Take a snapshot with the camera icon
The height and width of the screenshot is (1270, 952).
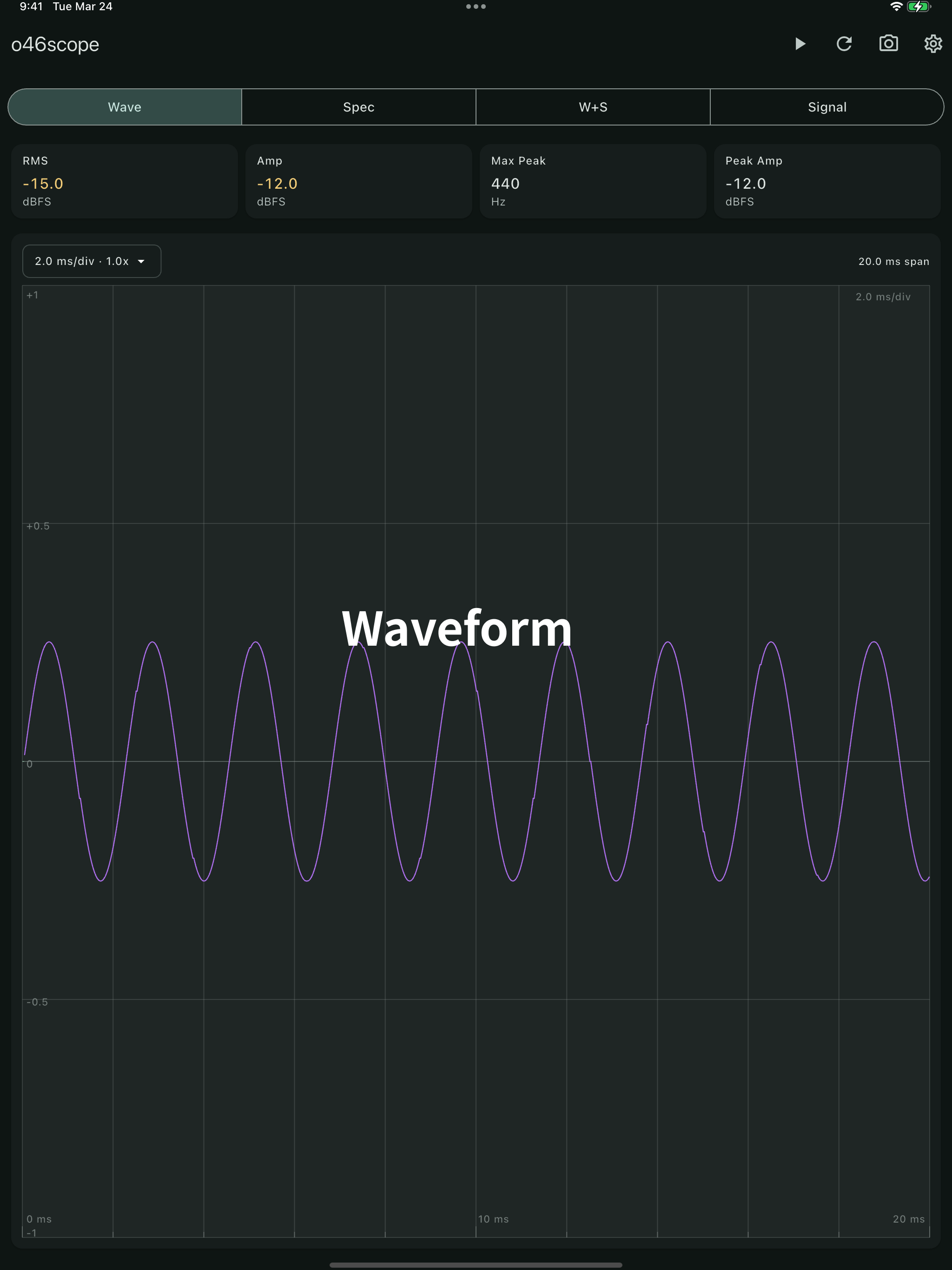(x=888, y=44)
